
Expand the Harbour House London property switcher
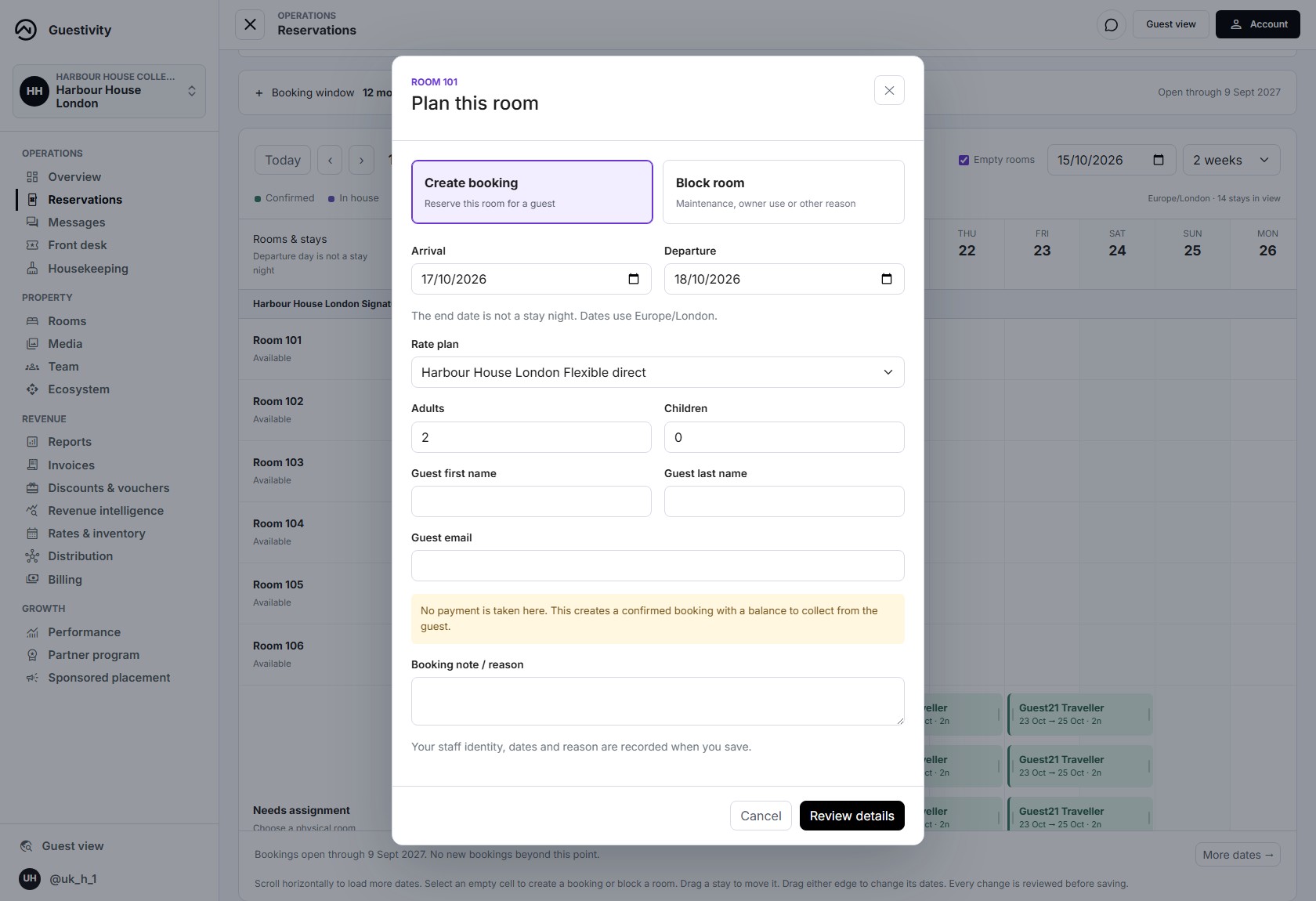(x=109, y=91)
